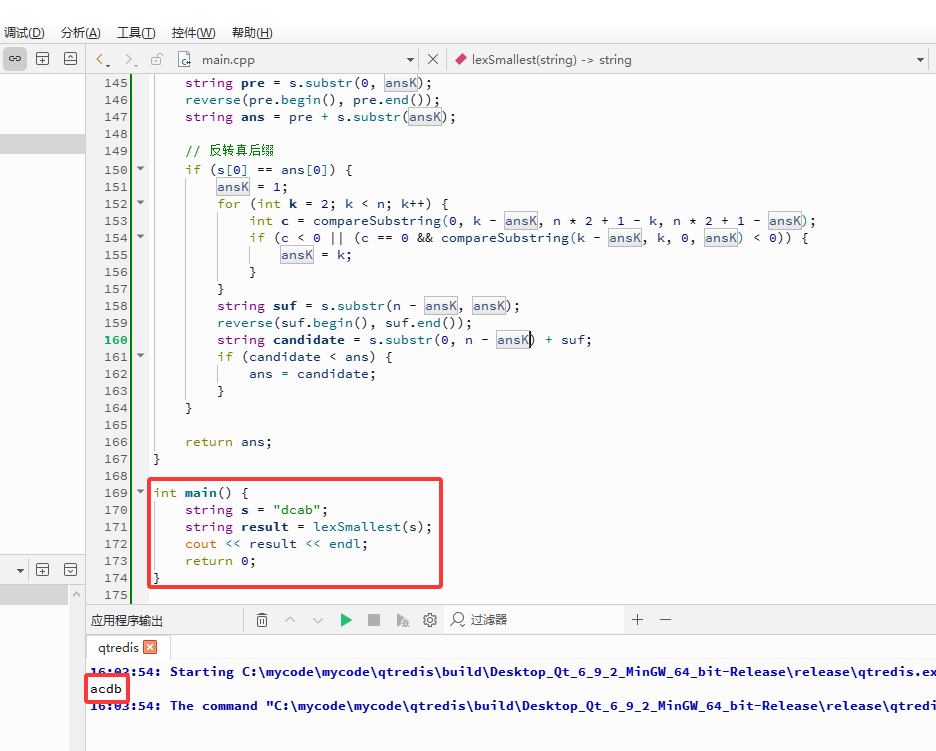The image size is (936, 751).
Task: Open the 帮助(H) menu
Action: pyautogui.click(x=252, y=33)
